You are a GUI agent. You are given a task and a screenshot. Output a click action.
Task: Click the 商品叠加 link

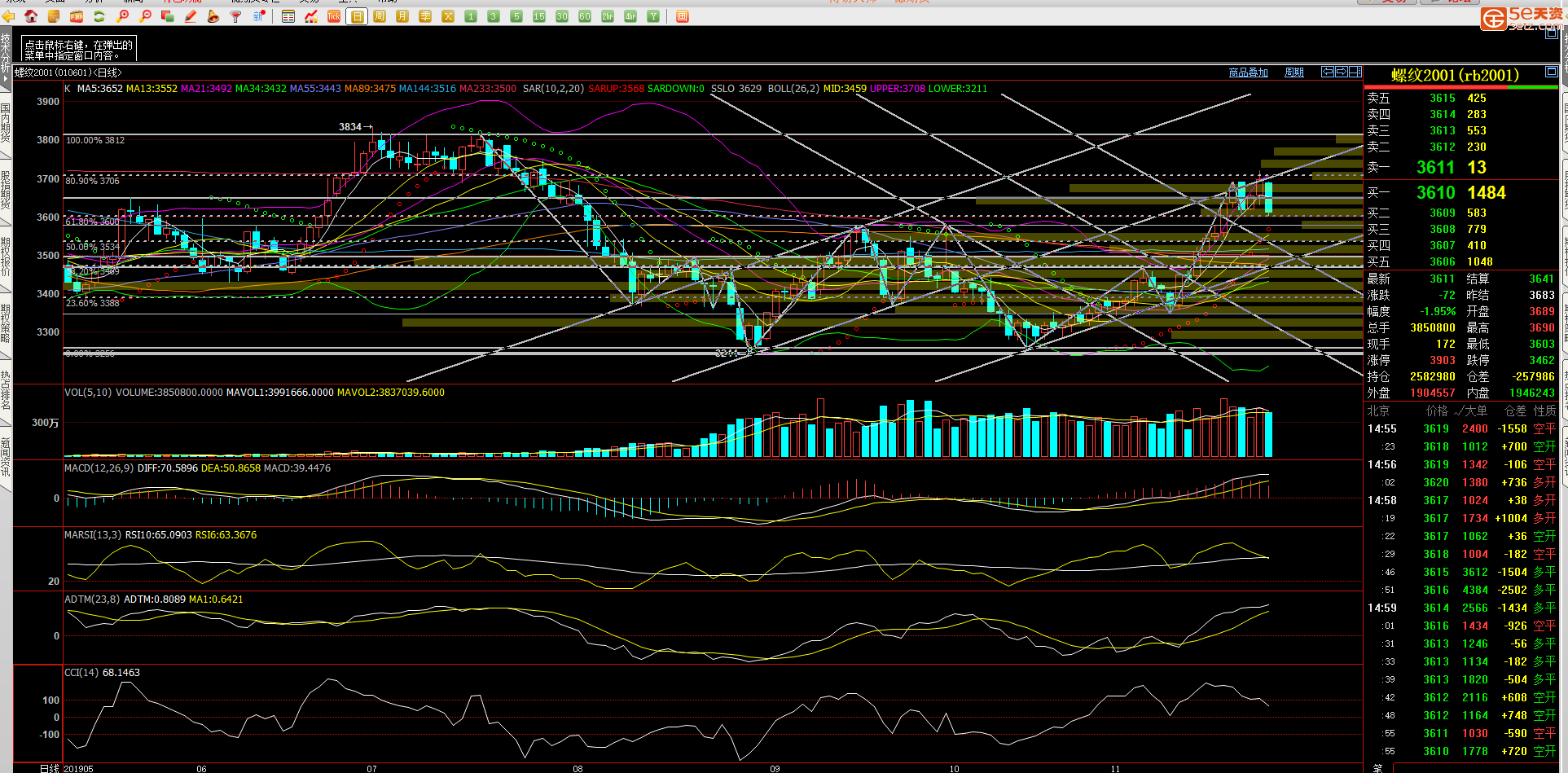point(1249,72)
